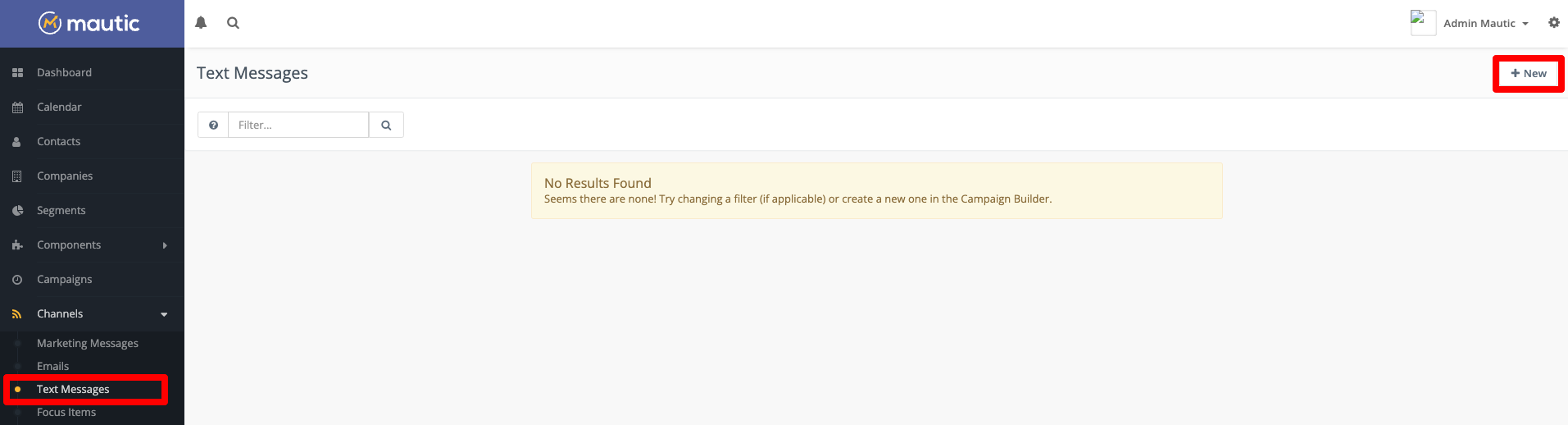Image resolution: width=1568 pixels, height=425 pixels.
Task: Navigate to Emails under Channels
Action: (52, 367)
